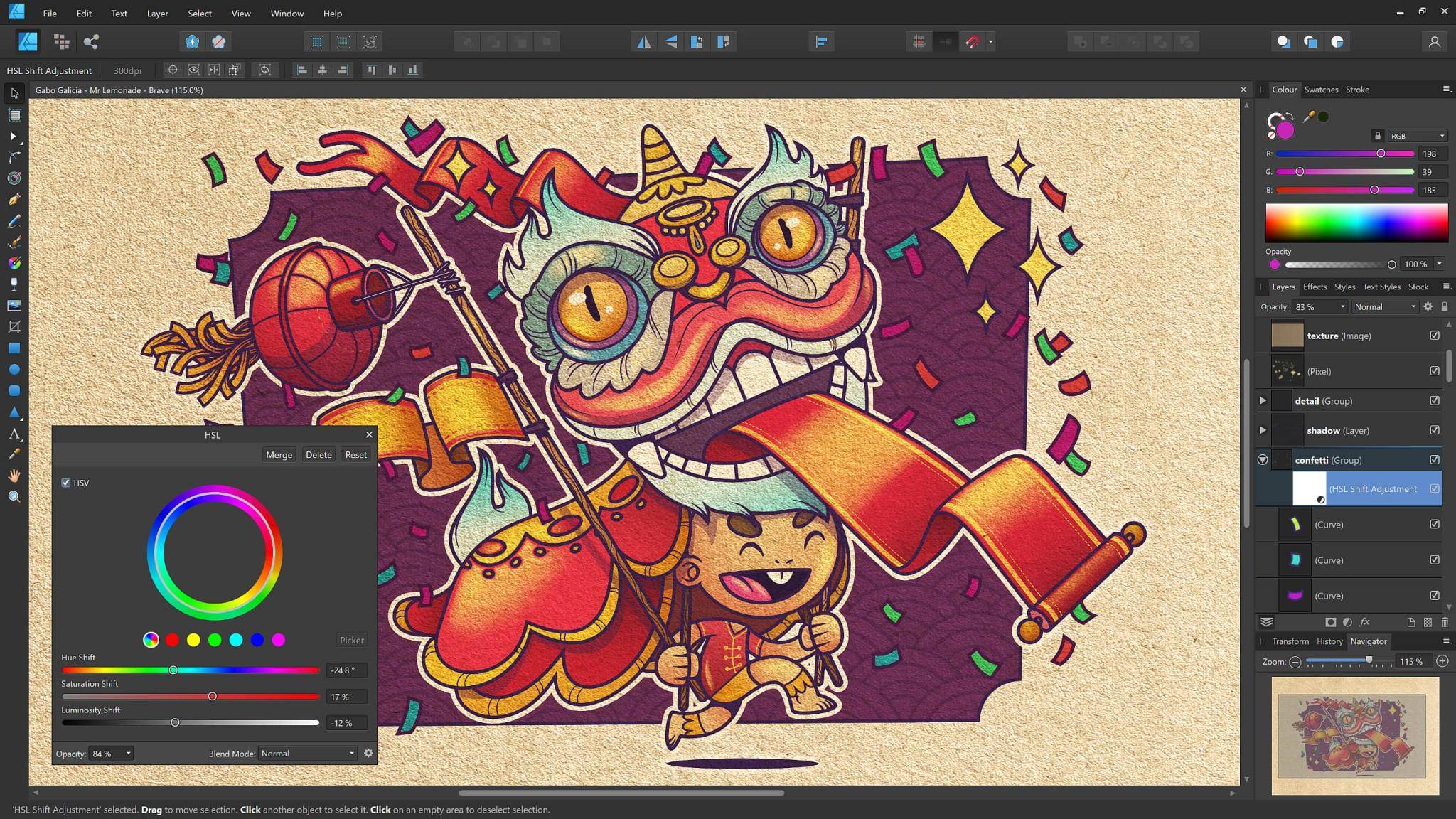Select the Ellipse tool
The height and width of the screenshot is (819, 1456).
pos(14,369)
